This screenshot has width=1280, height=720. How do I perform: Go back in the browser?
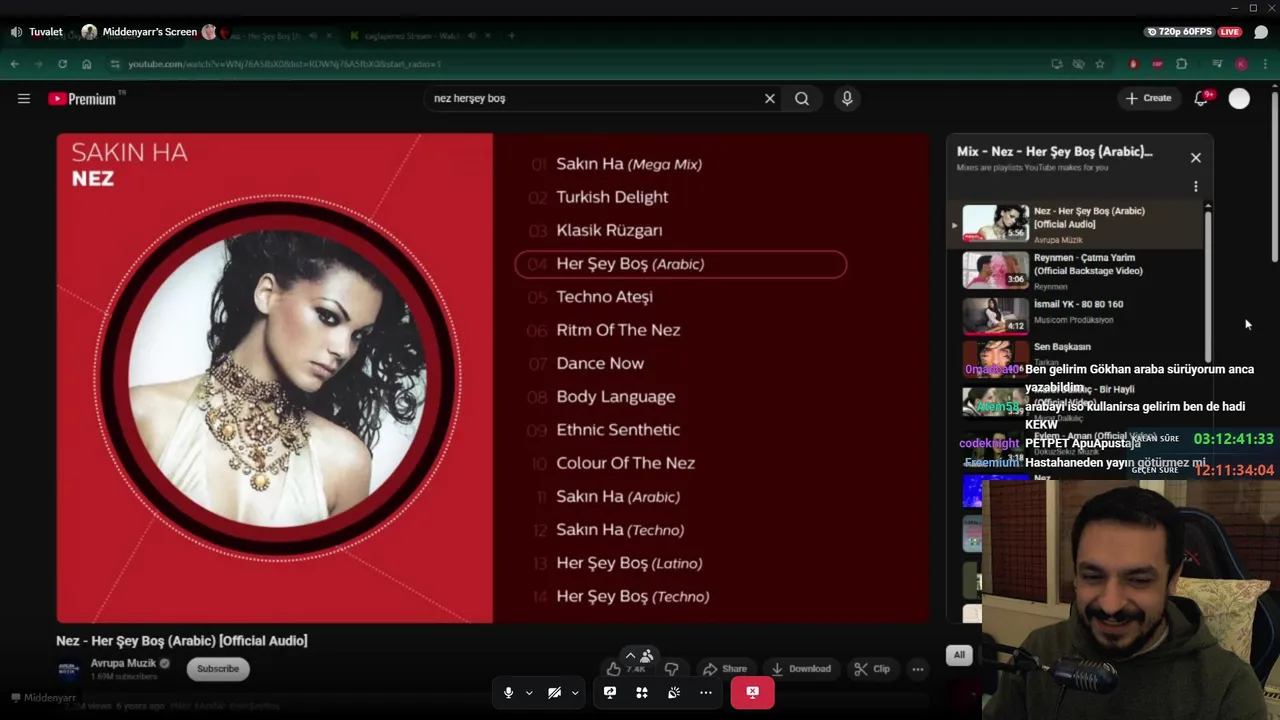pos(15,64)
